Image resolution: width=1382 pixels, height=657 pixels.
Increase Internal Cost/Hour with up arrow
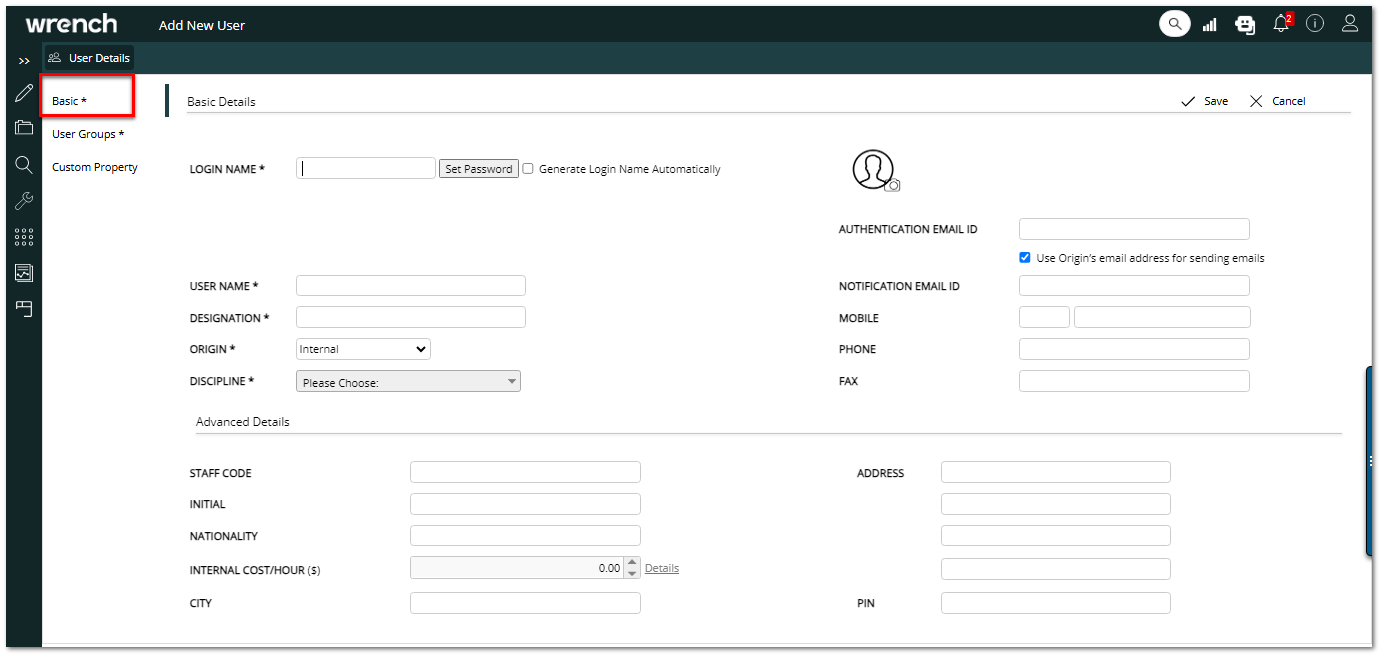[x=632, y=563]
